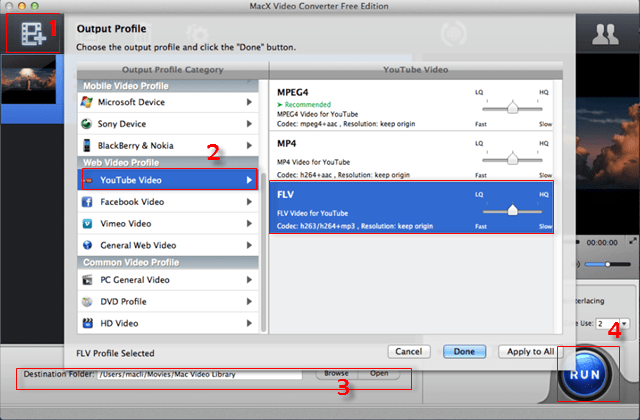
Task: Click the Destination Folder path field
Action: [200, 374]
